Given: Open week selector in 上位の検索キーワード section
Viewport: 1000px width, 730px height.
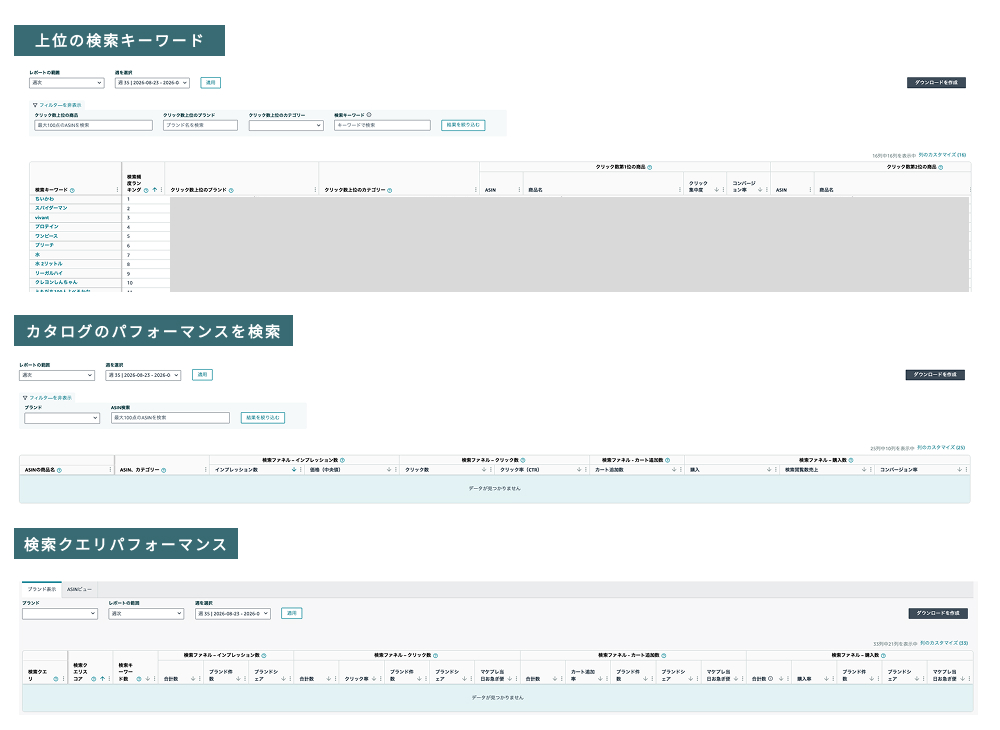Looking at the screenshot, I should point(152,83).
